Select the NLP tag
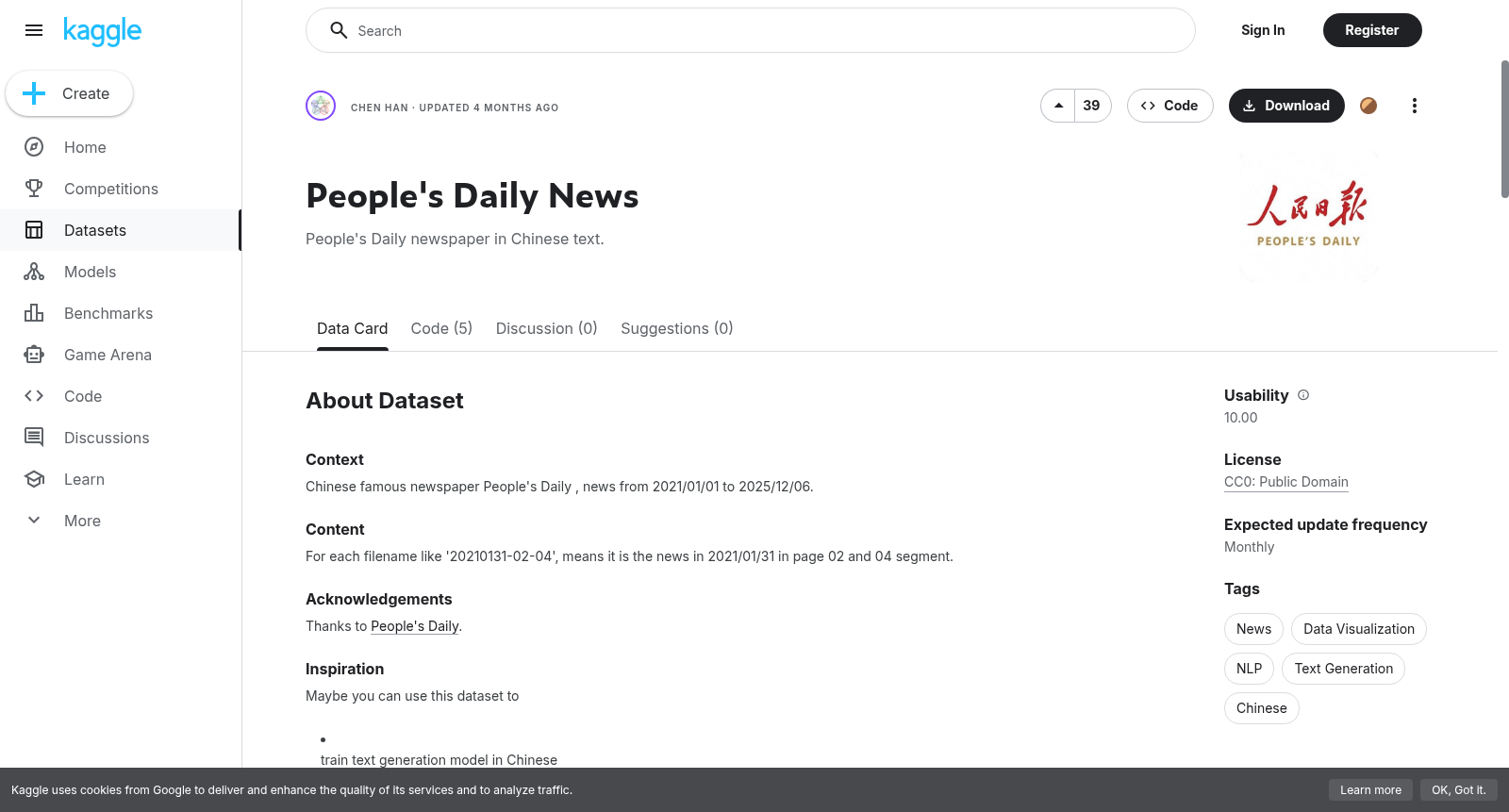1509x812 pixels. click(x=1250, y=669)
